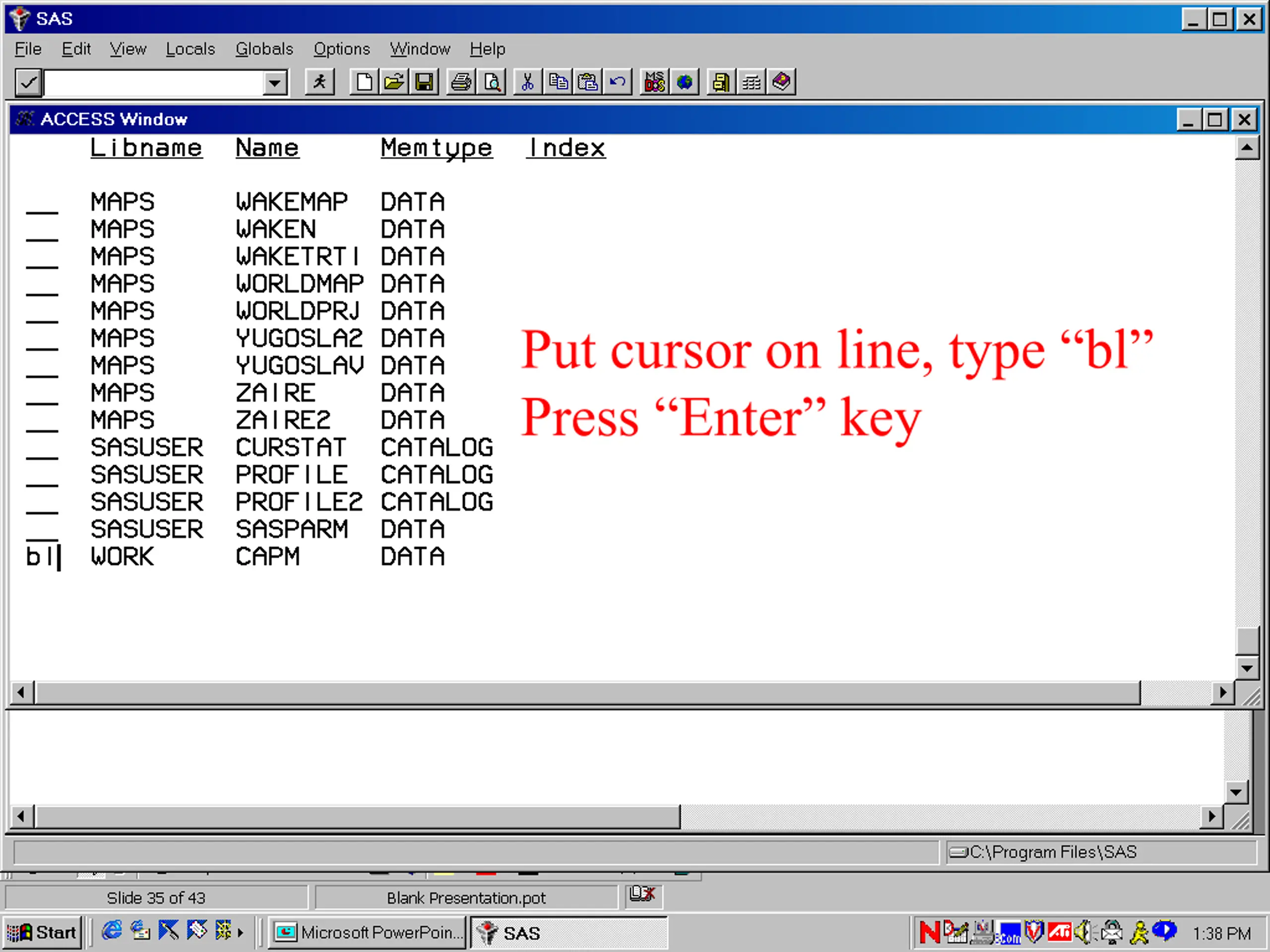Screen dimensions: 1270x952
Task: Open the Globals menu
Action: point(264,50)
